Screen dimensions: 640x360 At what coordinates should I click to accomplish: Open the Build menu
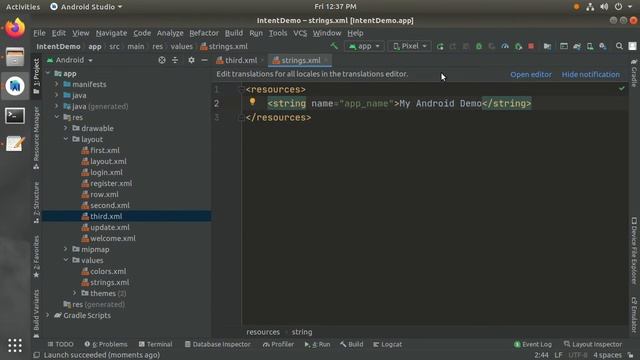tap(234, 33)
